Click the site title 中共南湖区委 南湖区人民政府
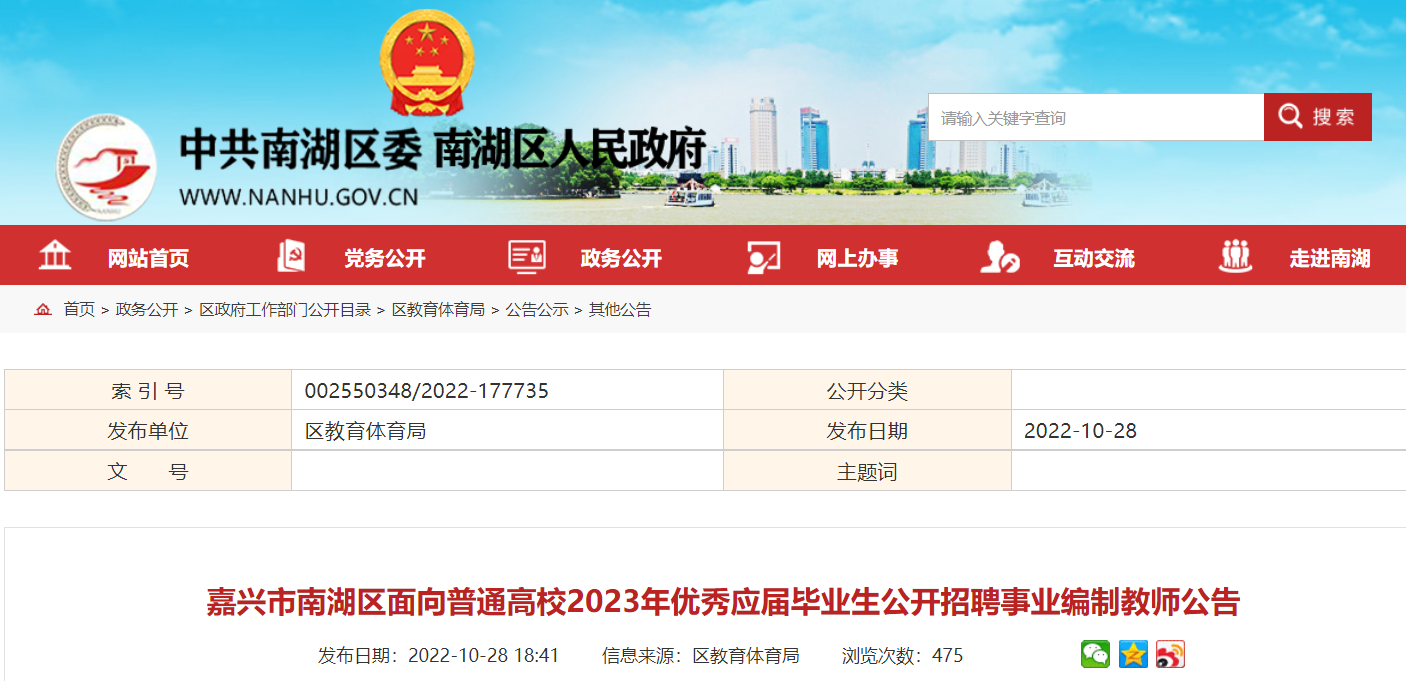Viewport: 1406px width, 681px height. 444,151
